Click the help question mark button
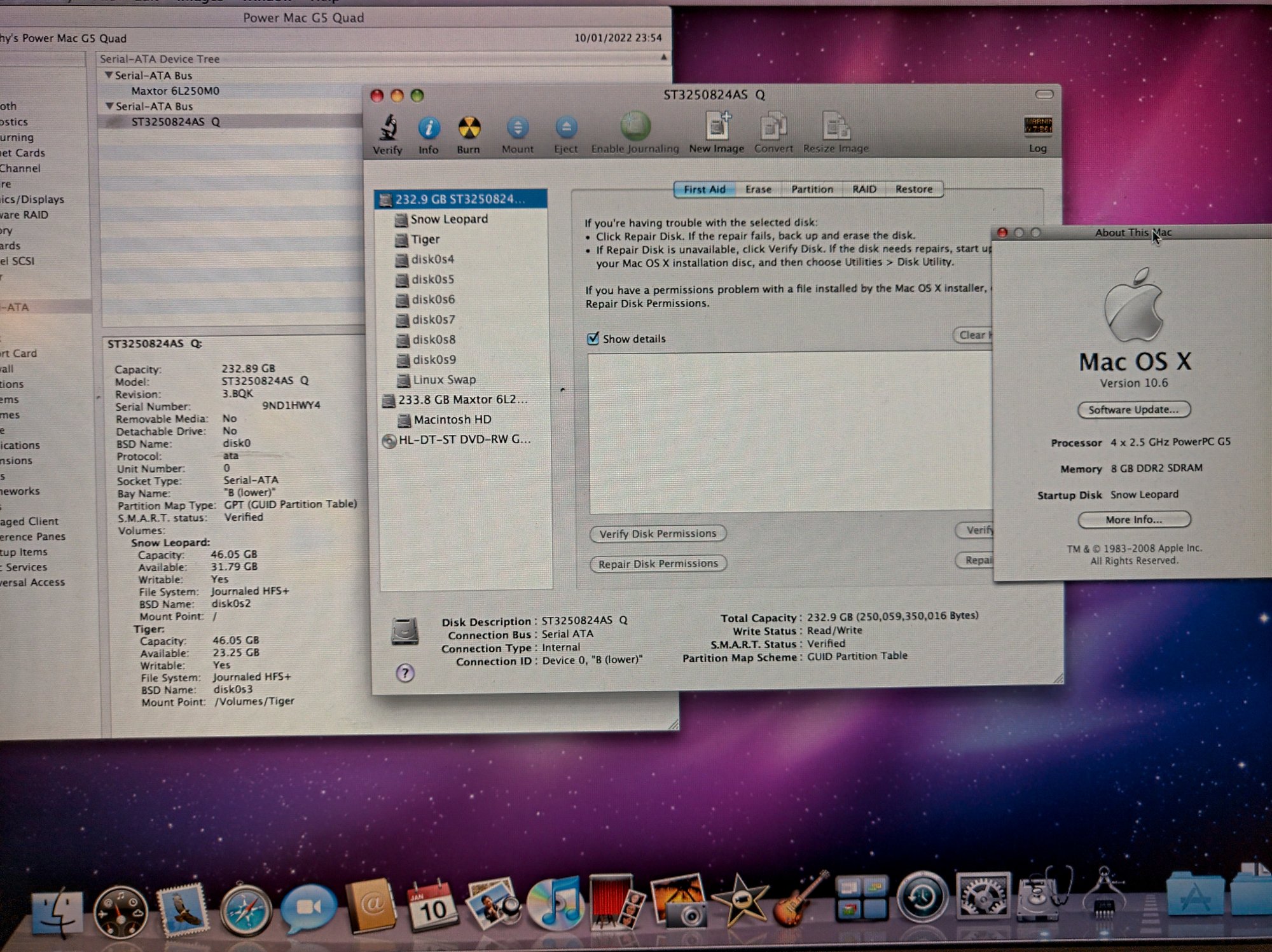The image size is (1272, 952). click(x=405, y=673)
